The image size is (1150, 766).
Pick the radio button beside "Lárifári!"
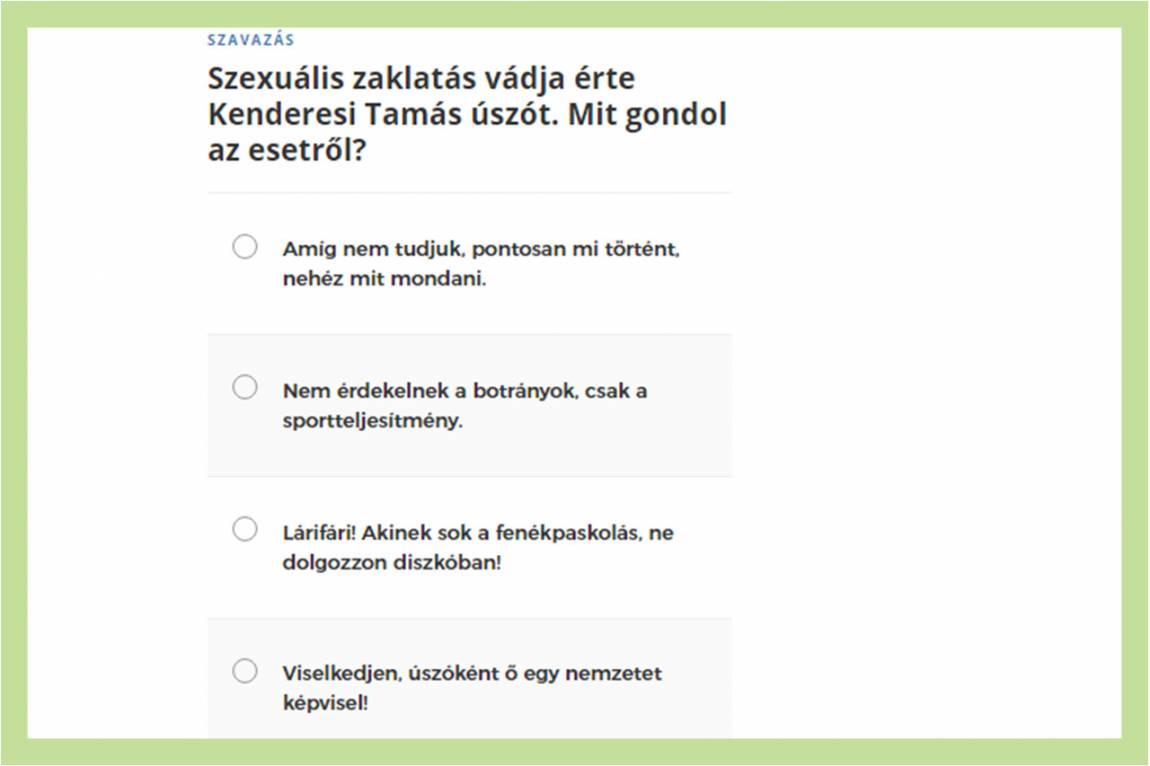tap(245, 529)
